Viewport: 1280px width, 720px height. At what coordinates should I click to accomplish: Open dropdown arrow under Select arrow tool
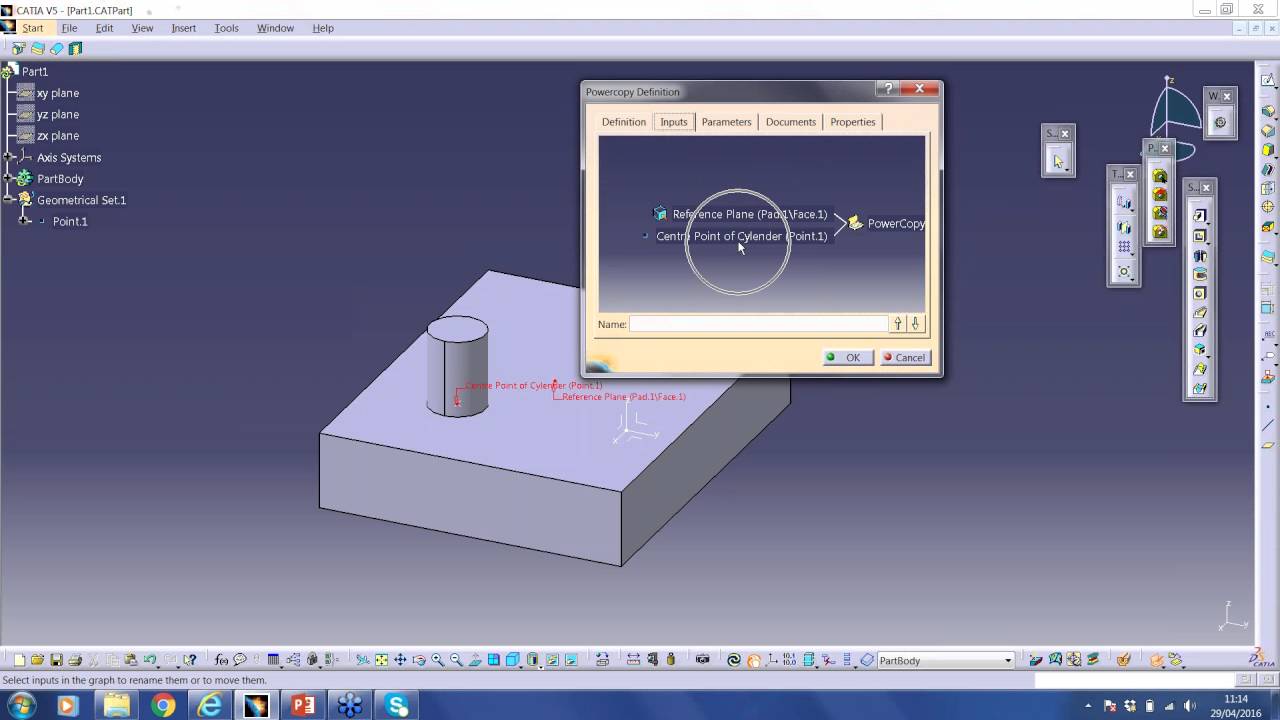point(1067,170)
